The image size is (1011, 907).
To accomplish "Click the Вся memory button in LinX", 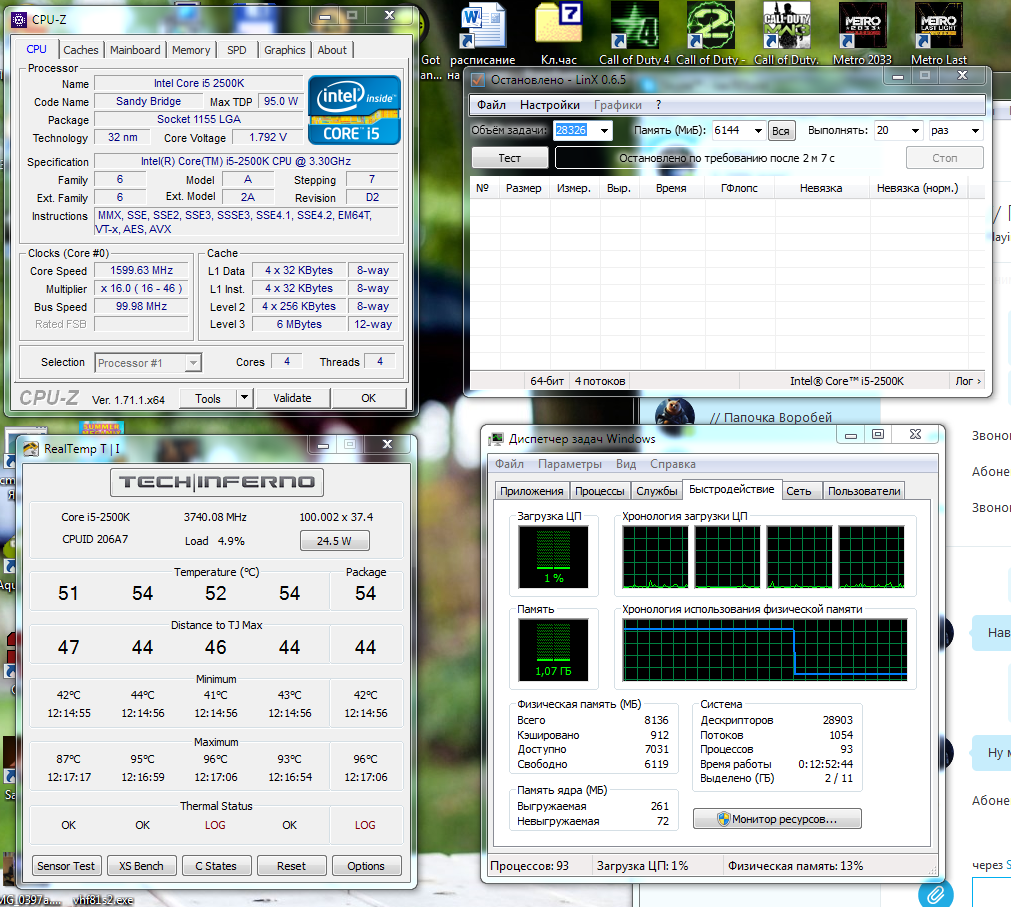I will pos(781,131).
